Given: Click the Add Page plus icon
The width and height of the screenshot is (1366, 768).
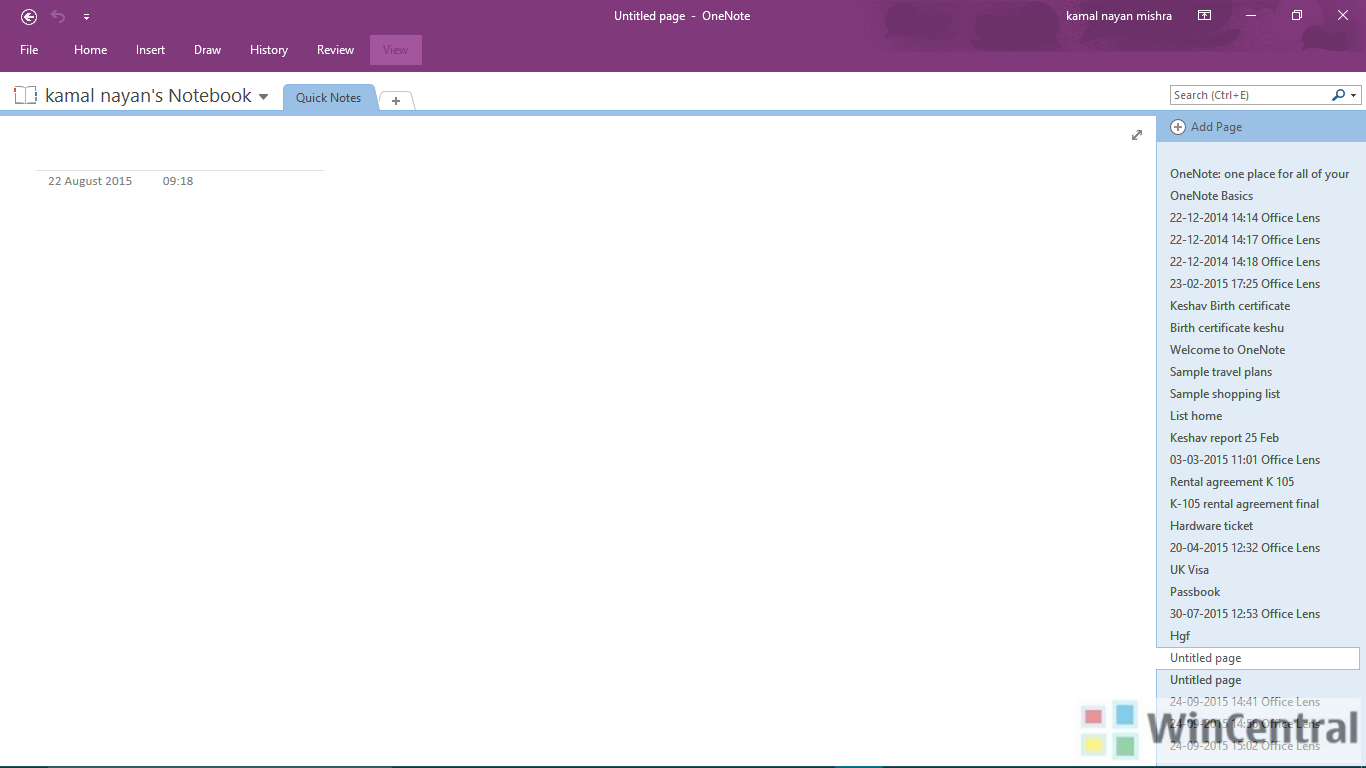Looking at the screenshot, I should pyautogui.click(x=1178, y=126).
